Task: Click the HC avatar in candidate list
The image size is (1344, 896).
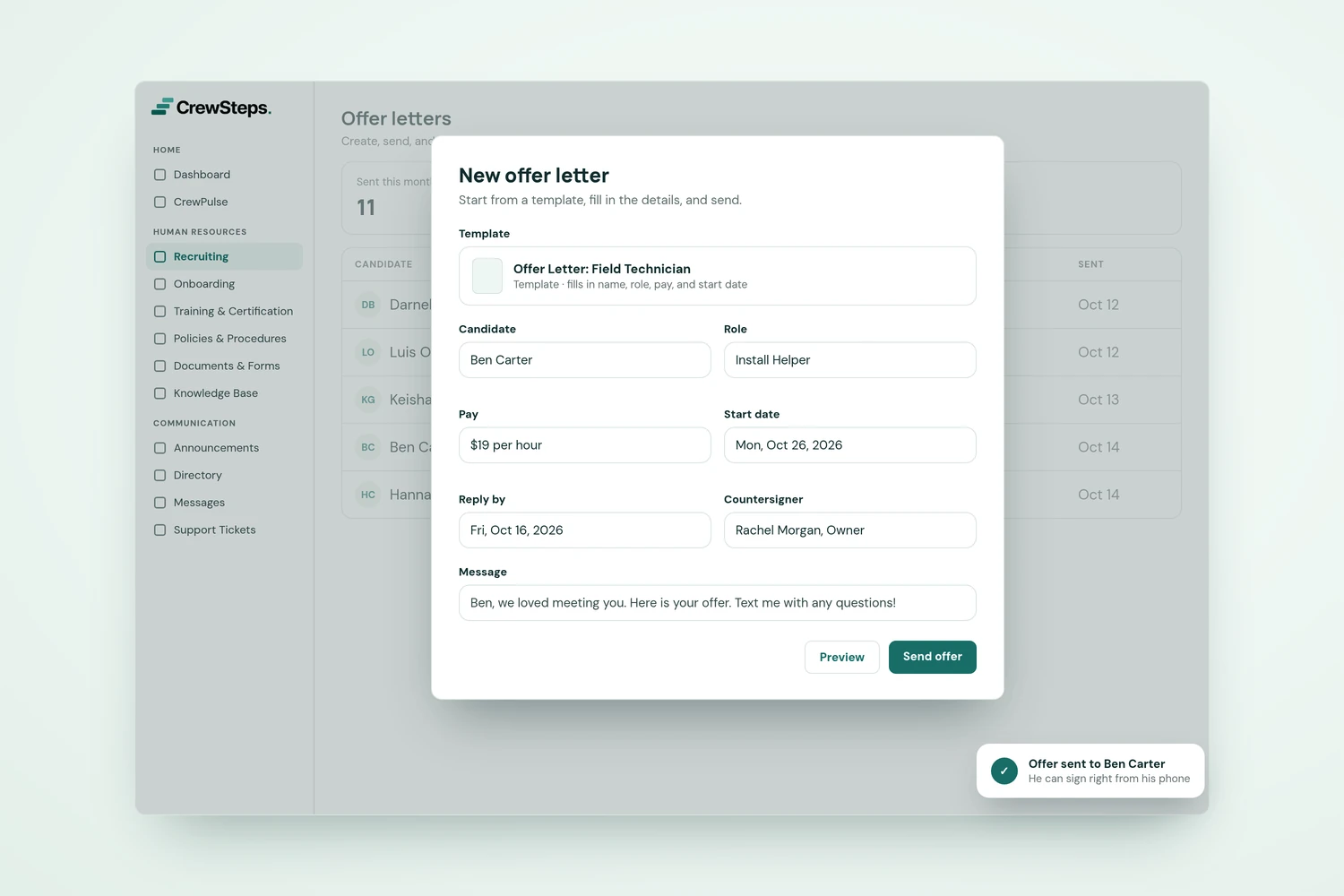Action: tap(368, 495)
